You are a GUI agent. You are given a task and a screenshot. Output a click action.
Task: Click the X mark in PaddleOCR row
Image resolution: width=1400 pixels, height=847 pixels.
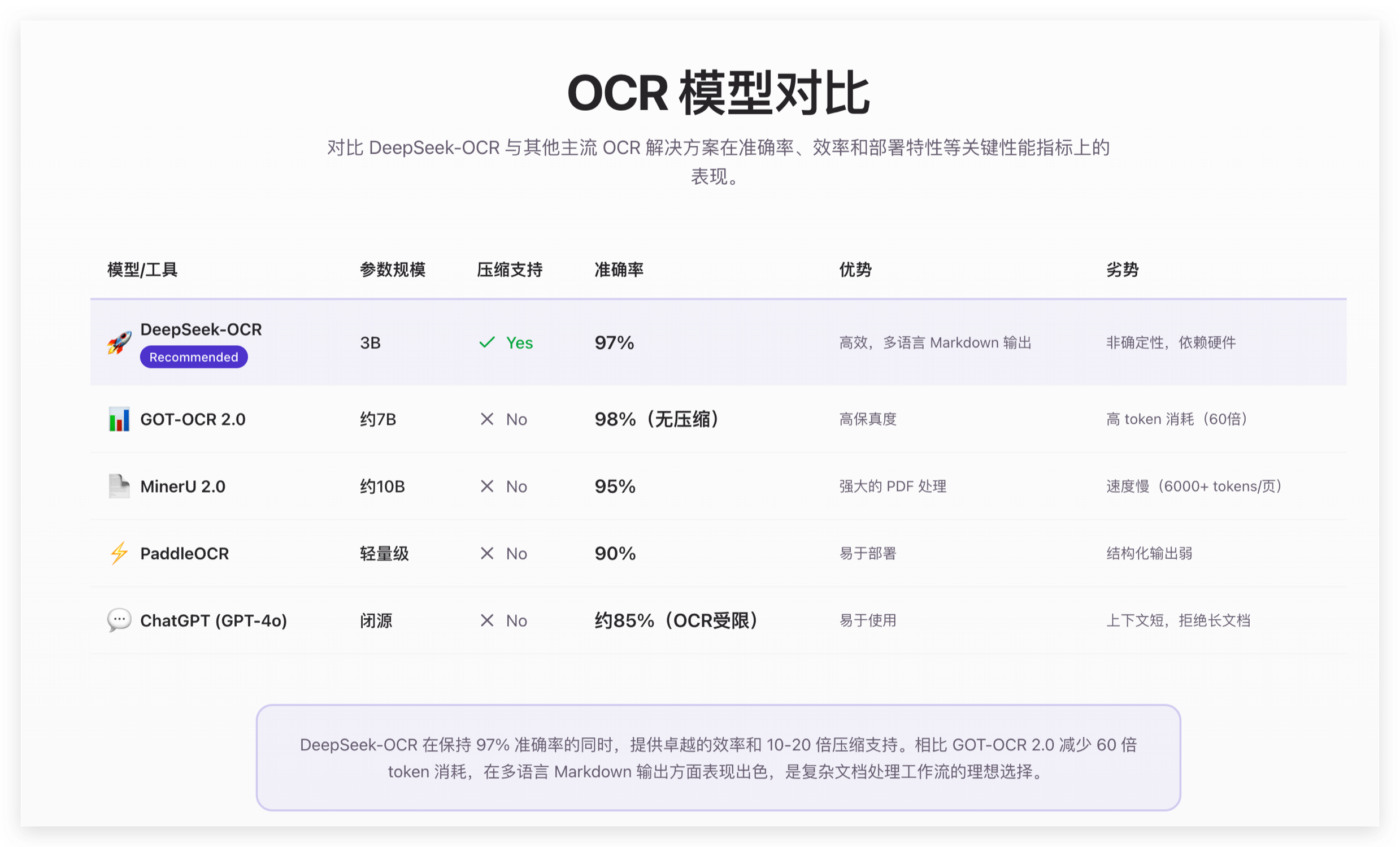coord(487,553)
